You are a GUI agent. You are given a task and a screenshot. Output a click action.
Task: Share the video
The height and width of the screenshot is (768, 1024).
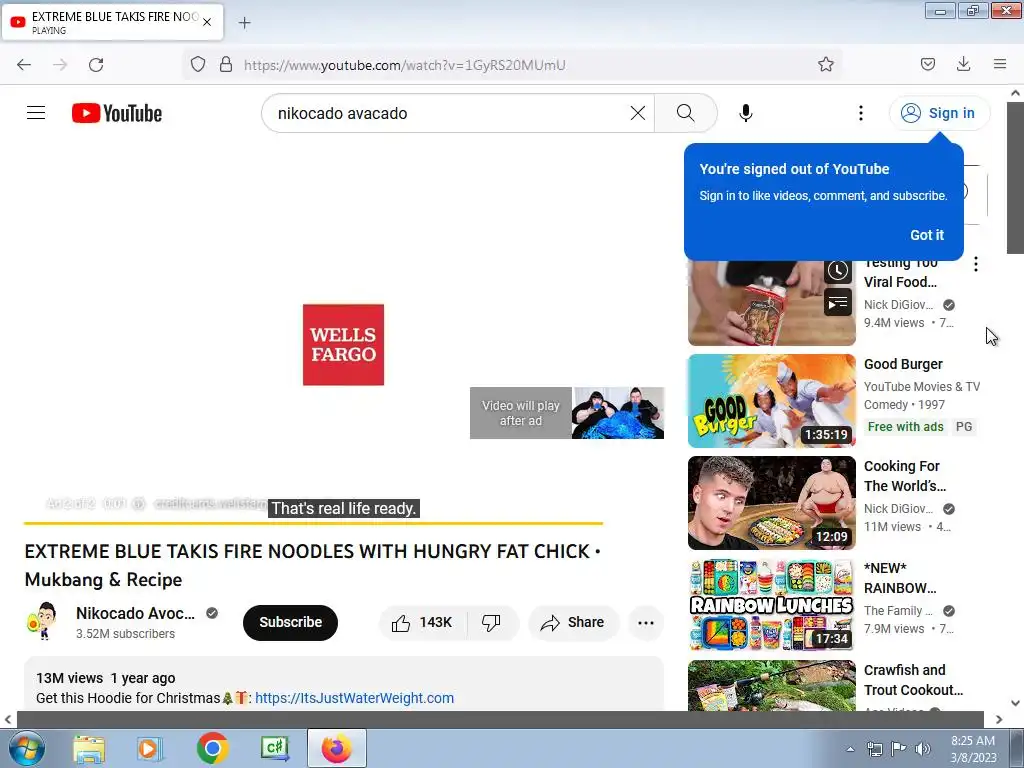pos(573,623)
